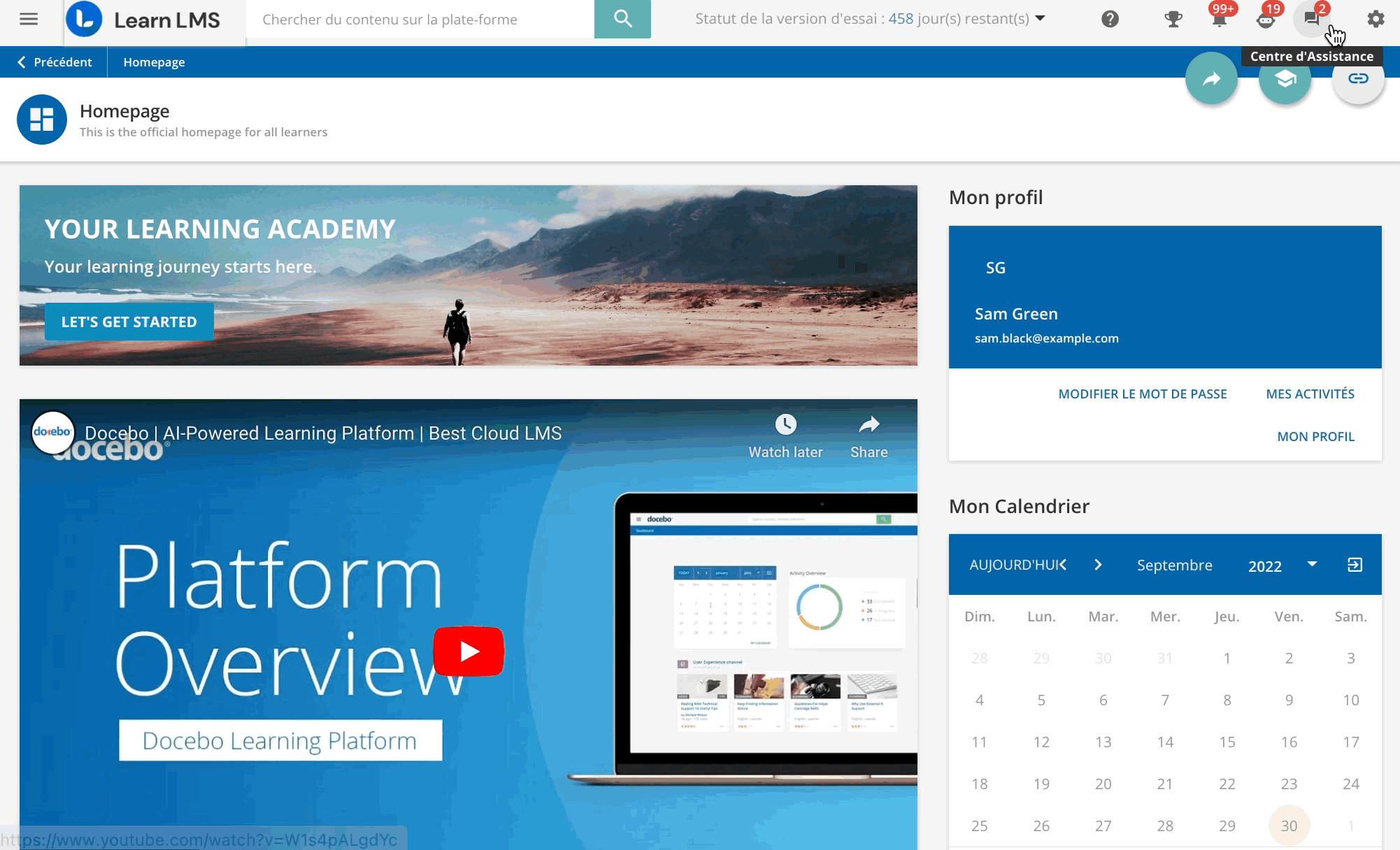Go back with Précédent
The width and height of the screenshot is (1400, 850).
click(x=55, y=62)
